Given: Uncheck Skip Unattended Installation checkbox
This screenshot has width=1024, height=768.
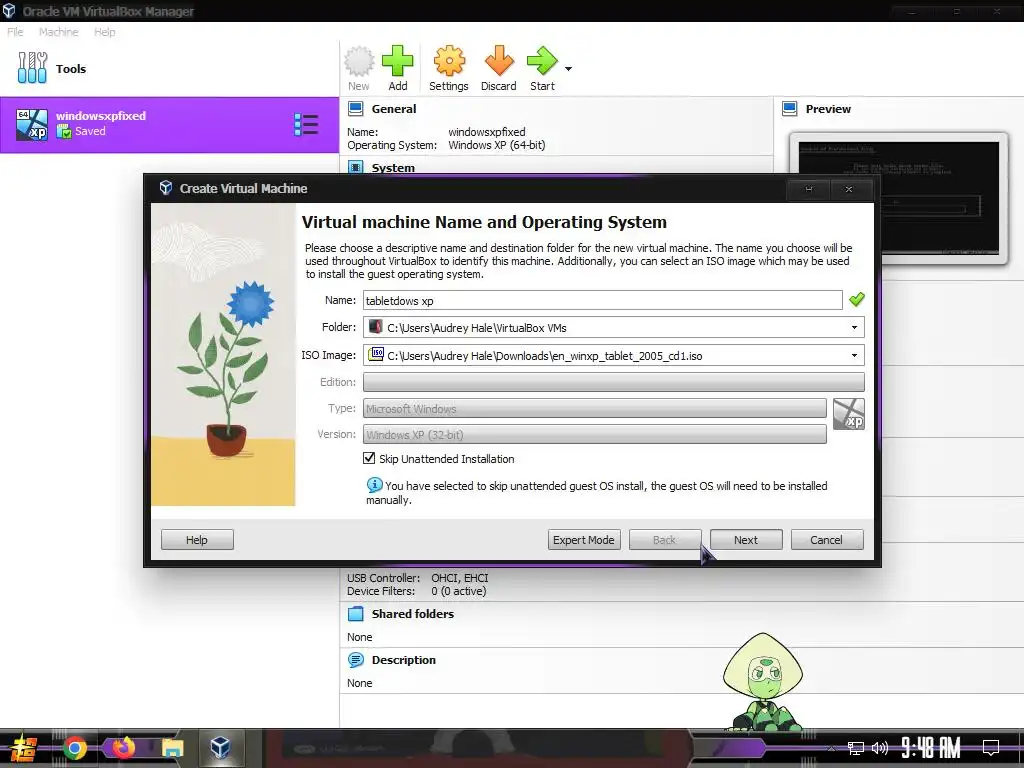Looking at the screenshot, I should pyautogui.click(x=369, y=458).
